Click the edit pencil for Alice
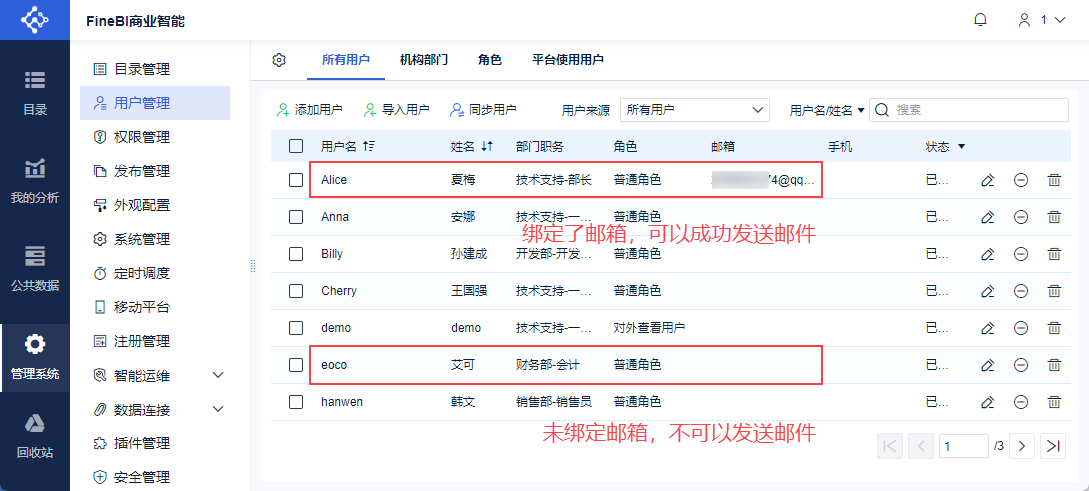Image resolution: width=1089 pixels, height=491 pixels. click(x=987, y=180)
